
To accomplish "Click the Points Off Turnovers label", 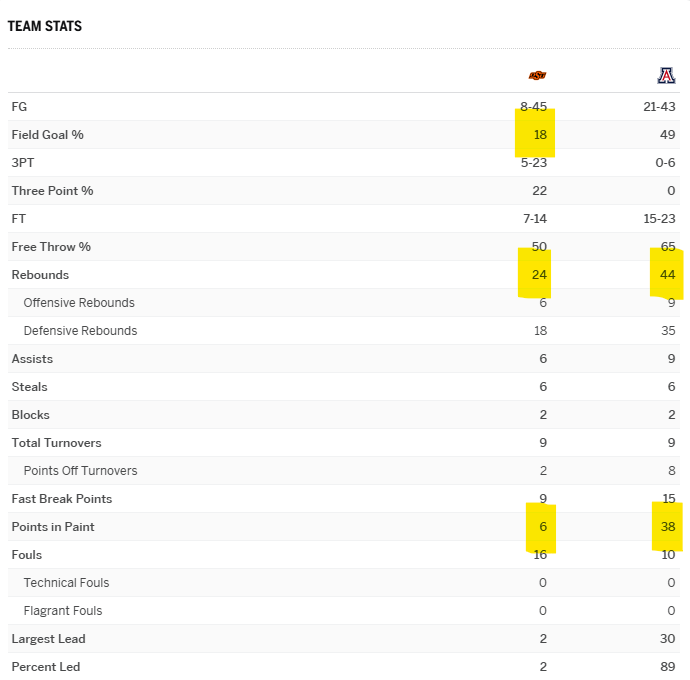I will 80,471.
